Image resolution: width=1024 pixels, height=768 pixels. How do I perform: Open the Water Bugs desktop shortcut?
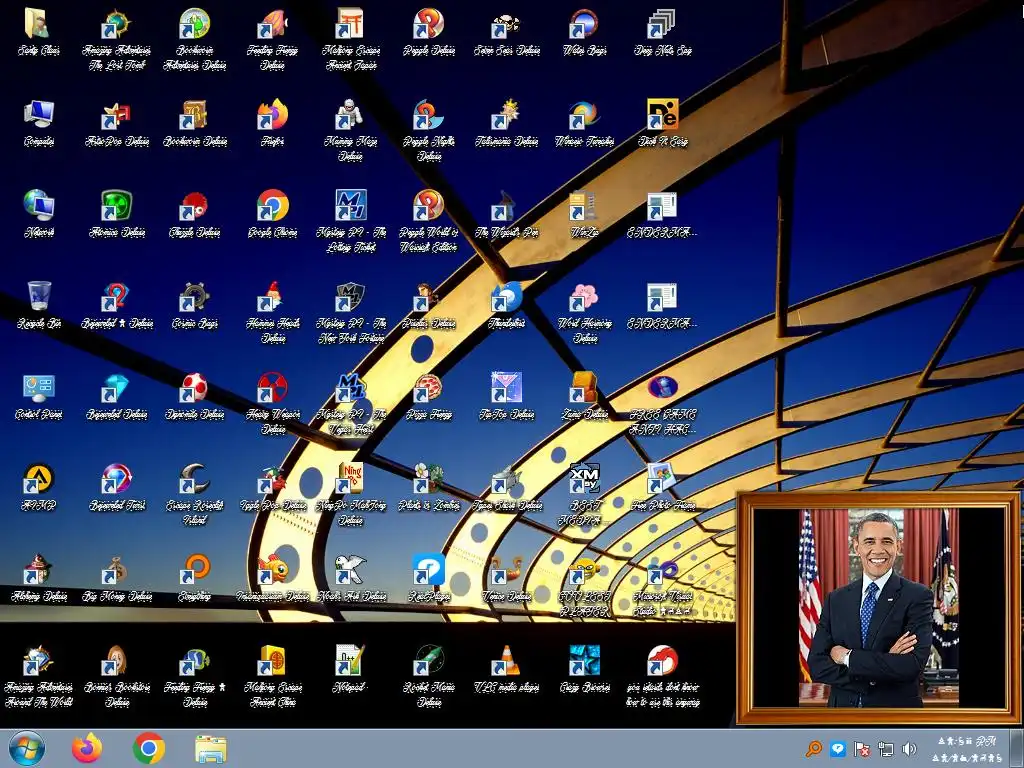point(584,31)
